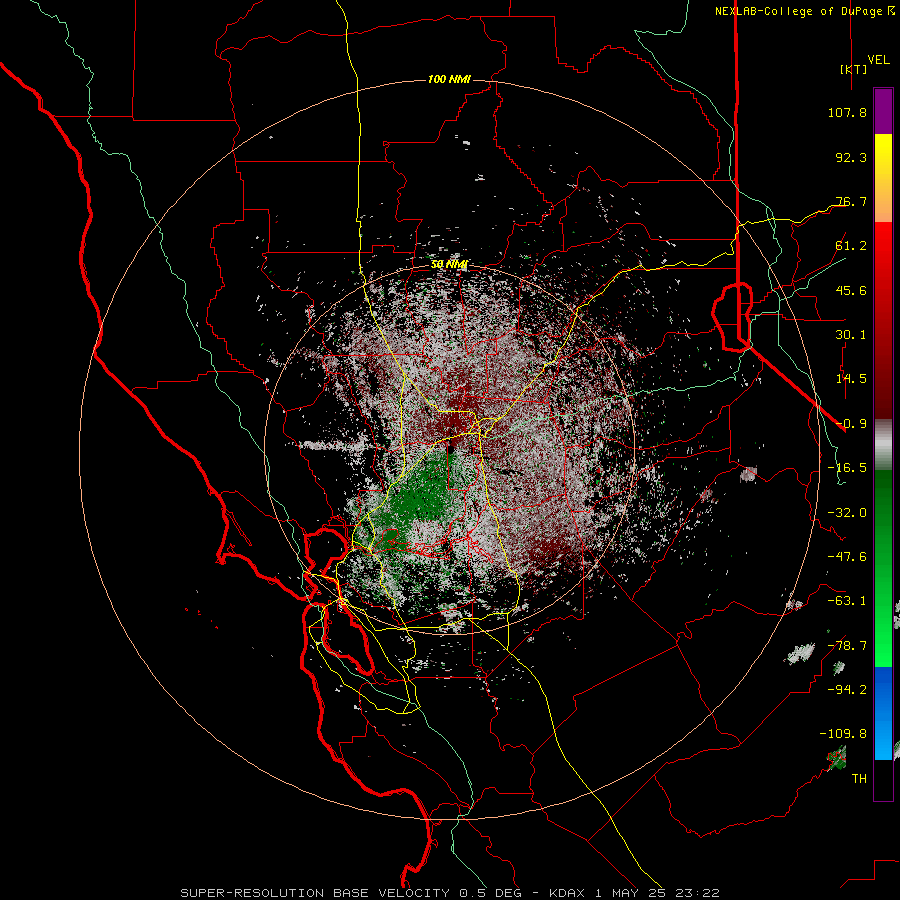The height and width of the screenshot is (900, 900).
Task: Click the 45.6 velocity scale value
Action: click(851, 290)
